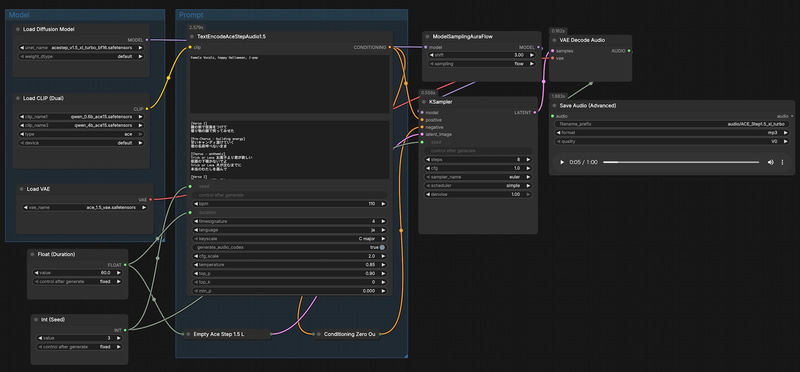Click the AUDIO output socket on VAE Decode Audio
This screenshot has height=372, width=800.
pos(629,51)
